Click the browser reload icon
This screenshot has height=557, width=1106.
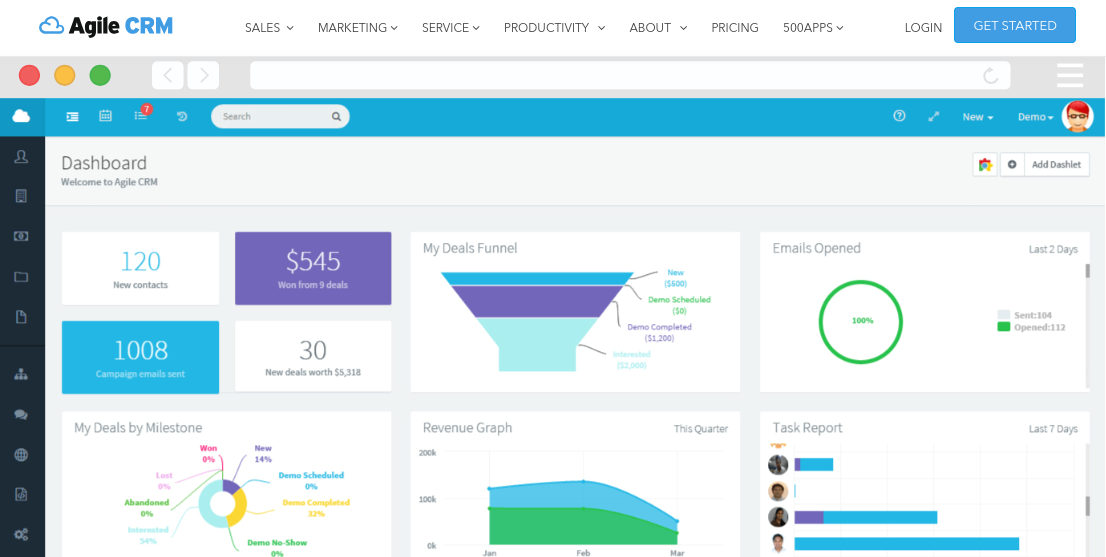click(x=991, y=75)
